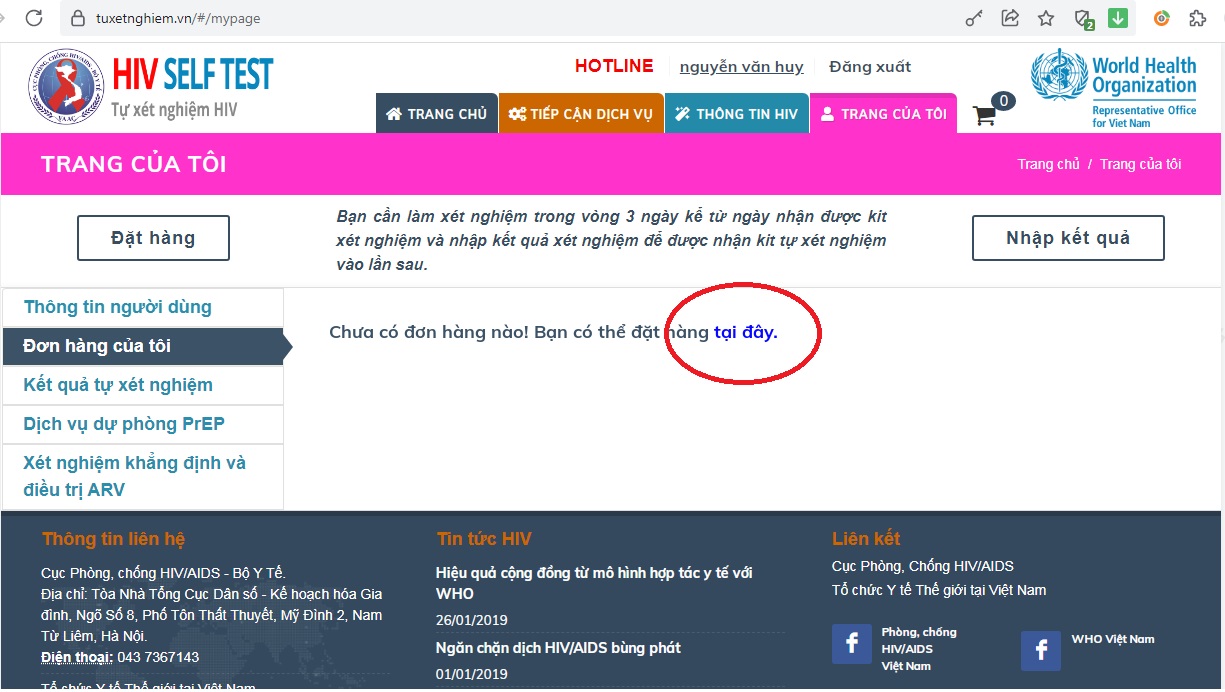Screen dimensions: 1225x692
Task: Select Thông tin người dùng in sidebar
Action: coord(118,307)
